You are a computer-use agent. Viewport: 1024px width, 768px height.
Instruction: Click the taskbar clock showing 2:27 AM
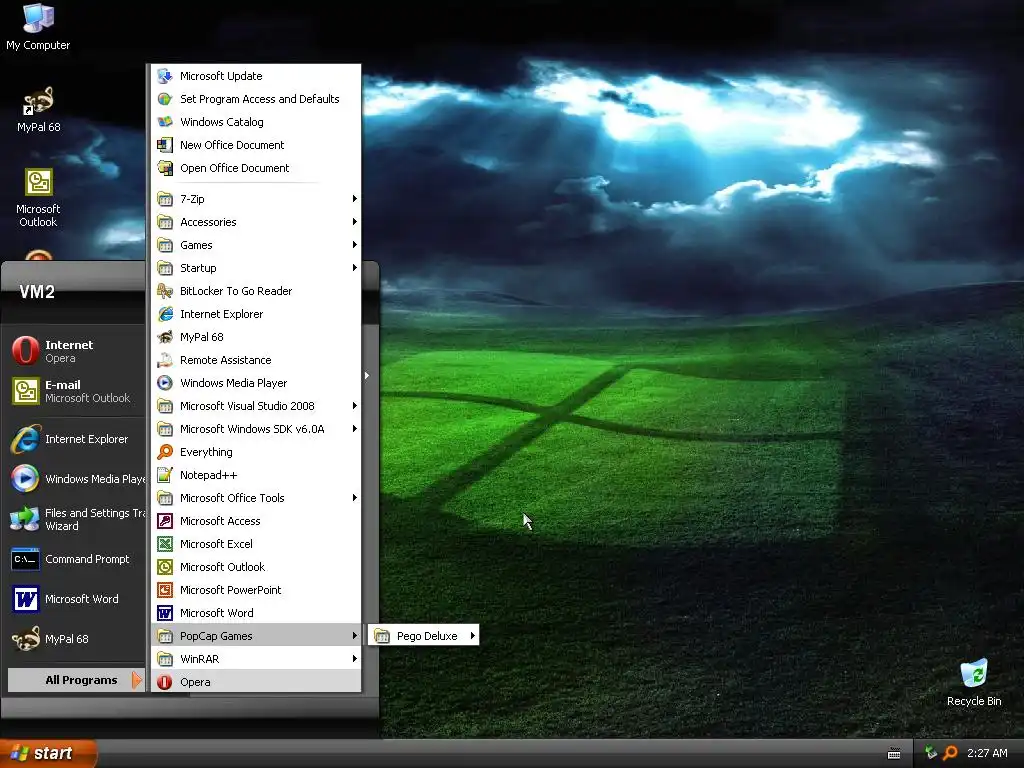(x=987, y=753)
